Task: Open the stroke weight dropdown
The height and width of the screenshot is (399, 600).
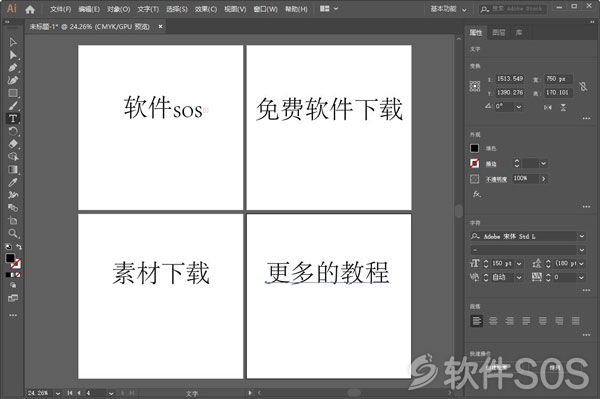Action: 543,163
